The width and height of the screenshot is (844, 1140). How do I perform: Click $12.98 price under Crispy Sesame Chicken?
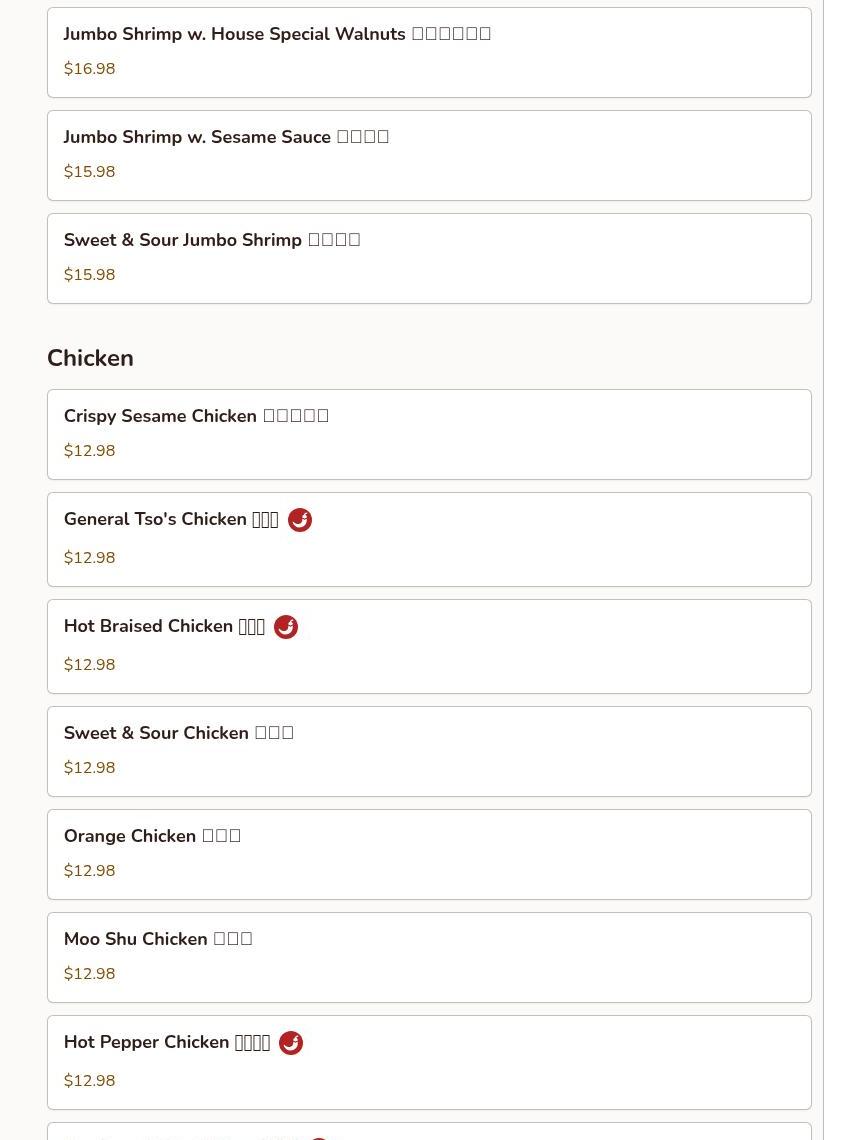tap(89, 450)
